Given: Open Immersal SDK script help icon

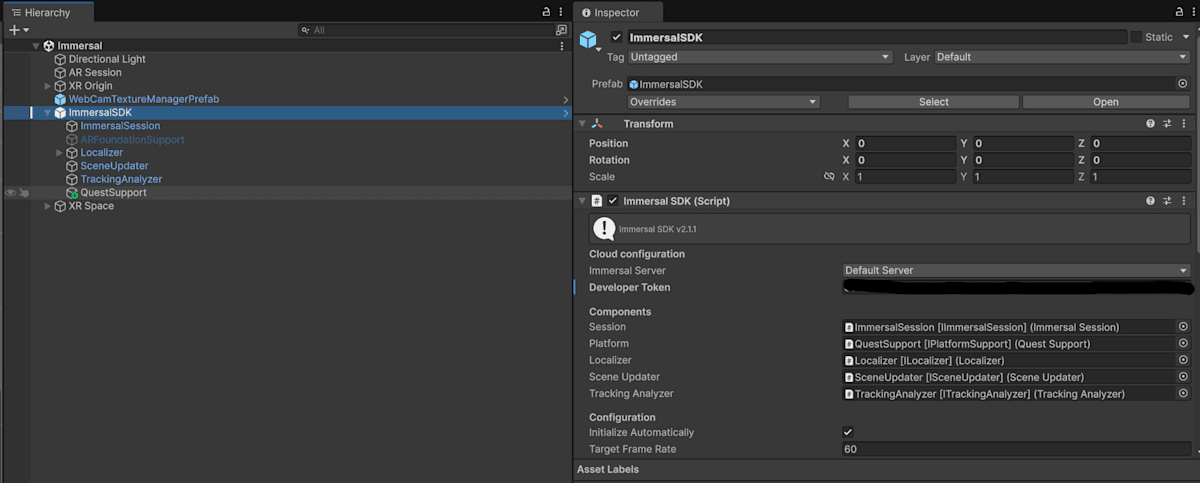Looking at the screenshot, I should [x=1150, y=201].
